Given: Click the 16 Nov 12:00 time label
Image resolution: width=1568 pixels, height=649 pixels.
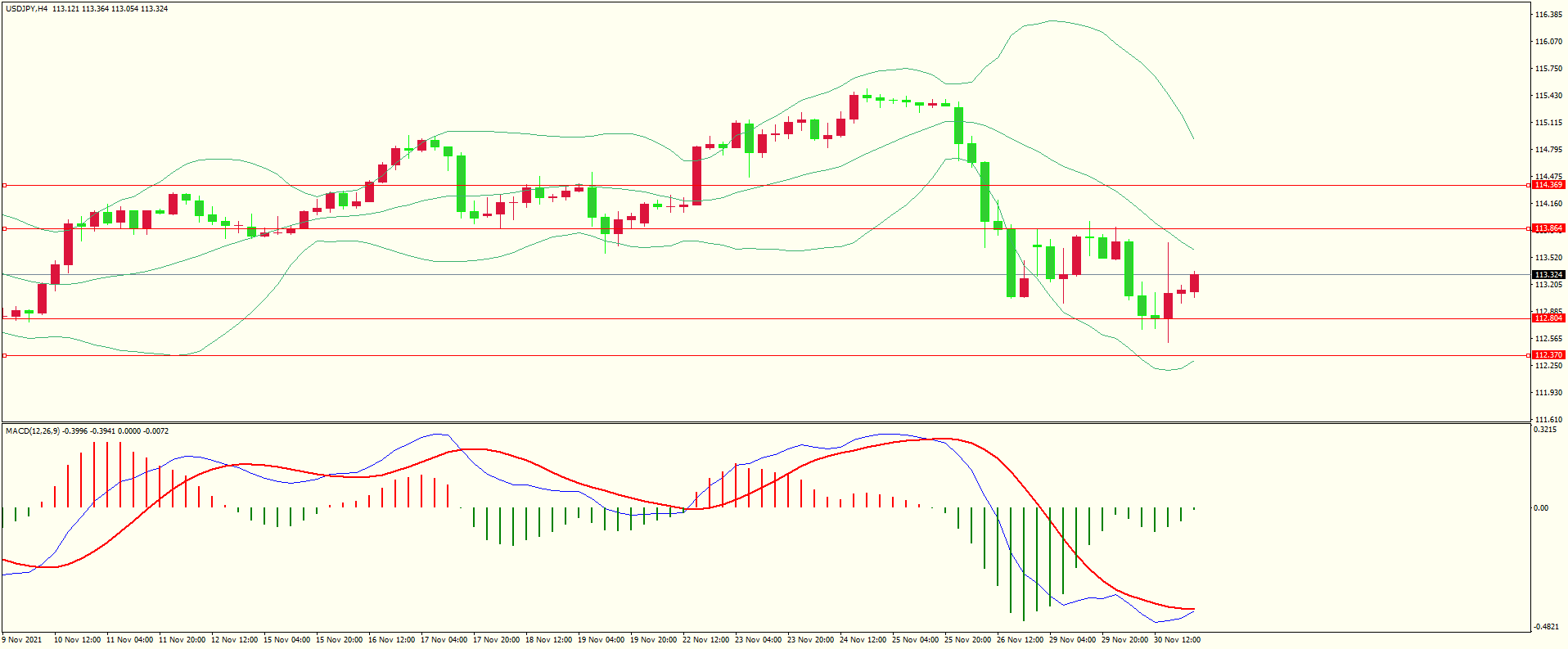Looking at the screenshot, I should click(392, 640).
